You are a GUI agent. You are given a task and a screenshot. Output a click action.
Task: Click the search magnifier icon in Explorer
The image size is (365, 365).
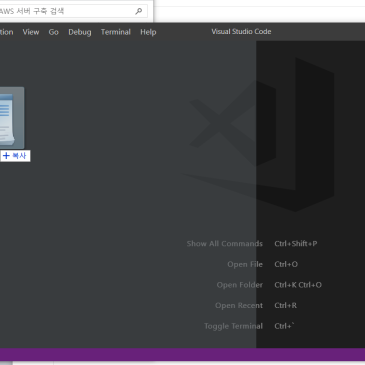(x=139, y=11)
